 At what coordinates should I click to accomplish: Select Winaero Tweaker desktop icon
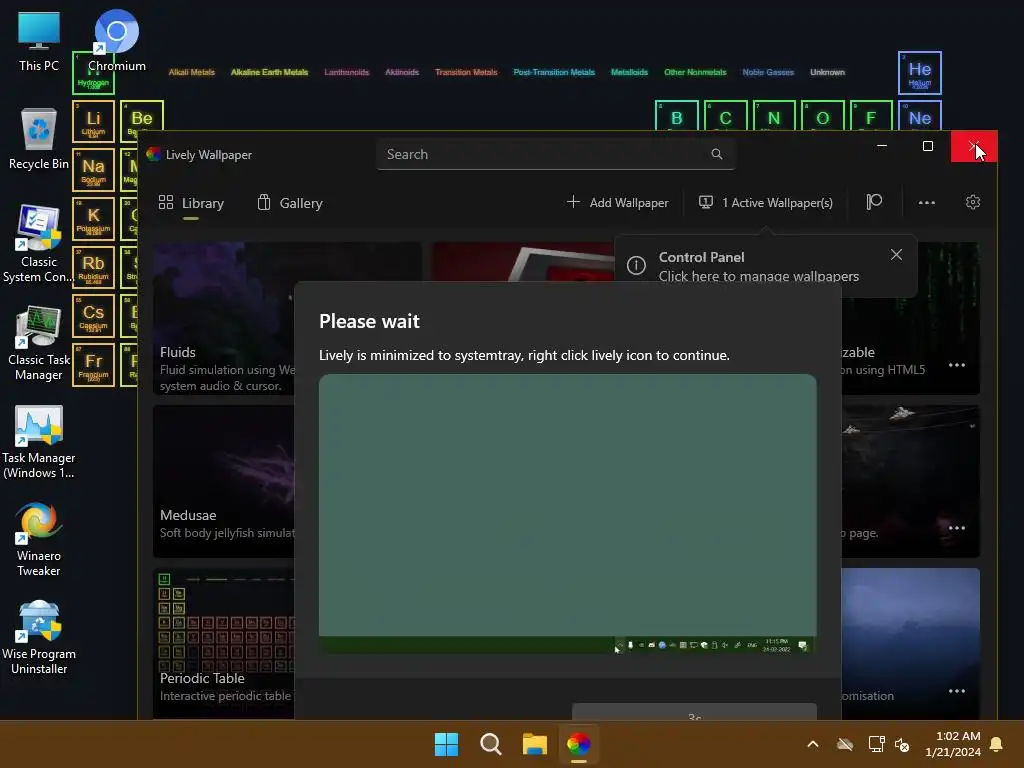pyautogui.click(x=39, y=539)
